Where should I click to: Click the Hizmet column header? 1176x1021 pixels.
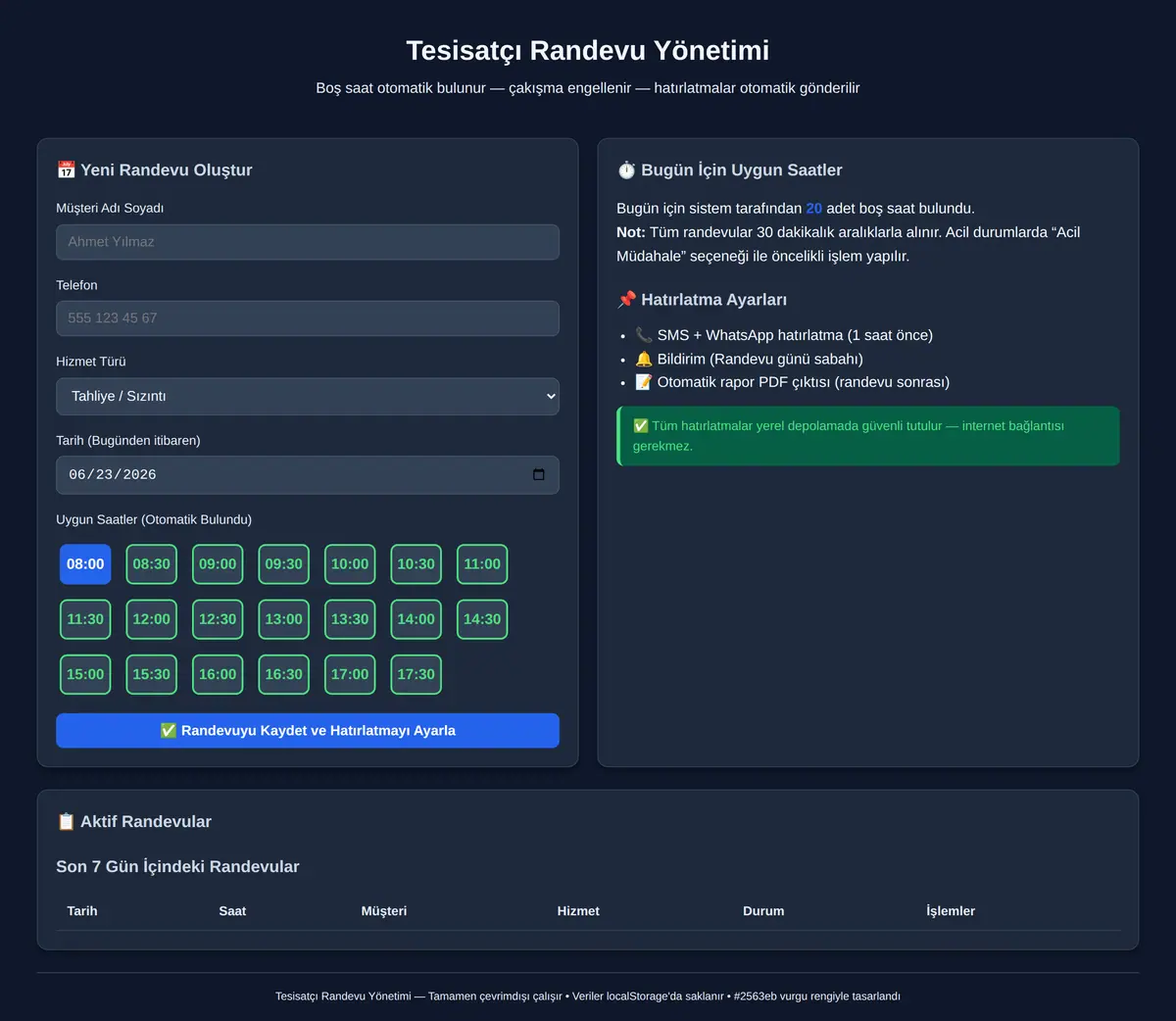[x=578, y=911]
